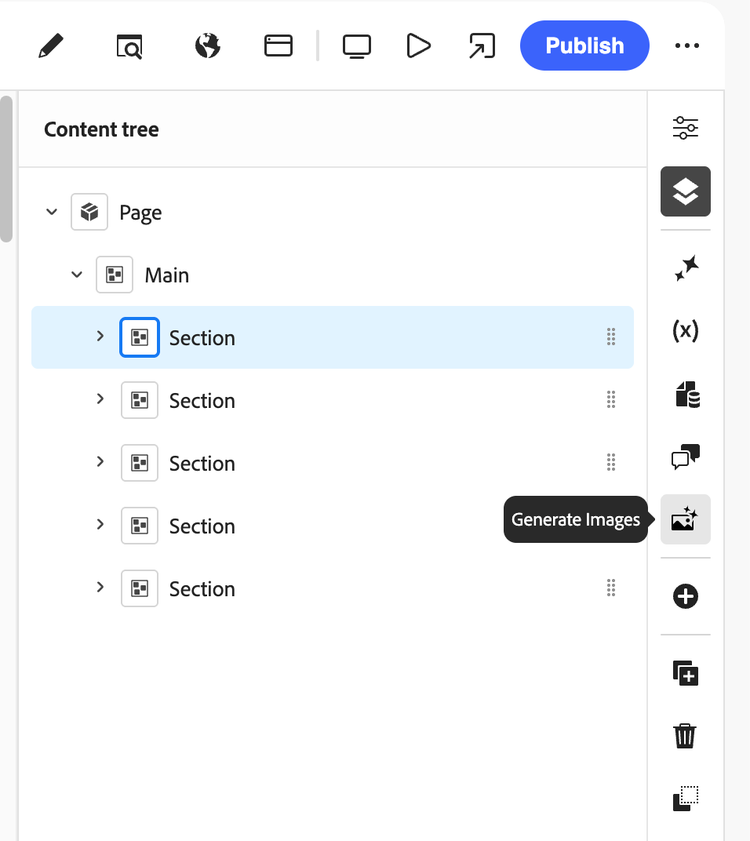Click the play preview icon
The height and width of the screenshot is (841, 750).
pos(418,46)
